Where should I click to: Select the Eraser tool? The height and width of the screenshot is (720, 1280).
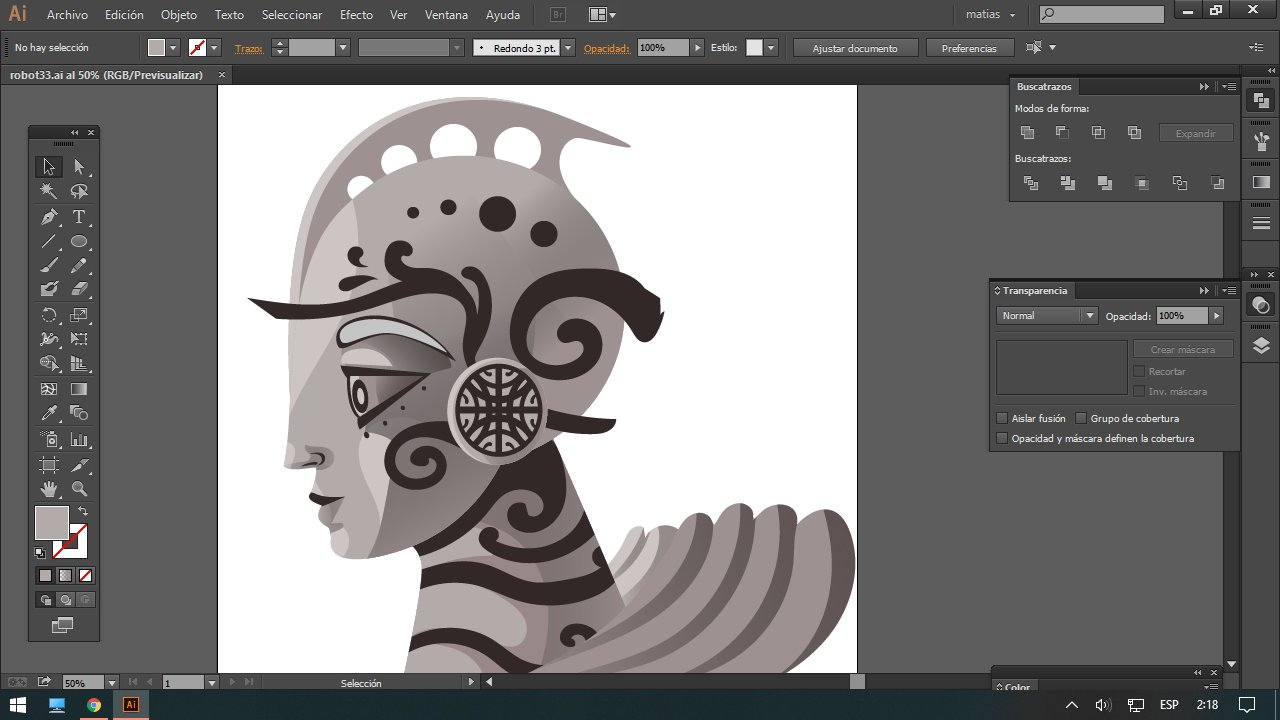pos(79,290)
